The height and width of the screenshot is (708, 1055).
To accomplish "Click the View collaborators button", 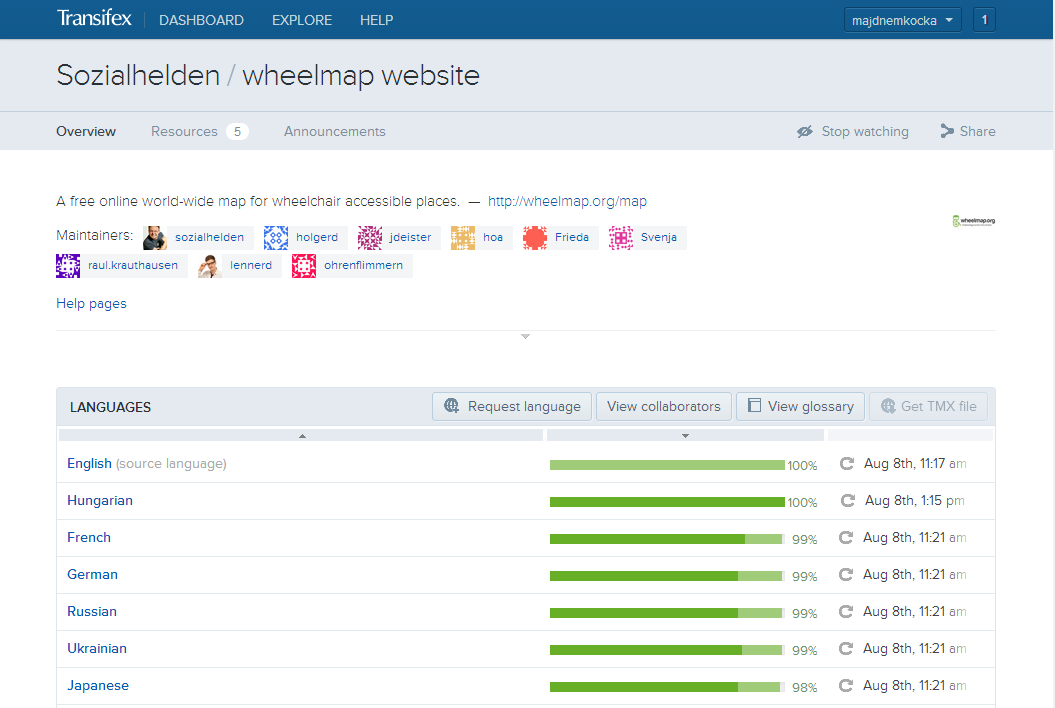I will click(664, 406).
